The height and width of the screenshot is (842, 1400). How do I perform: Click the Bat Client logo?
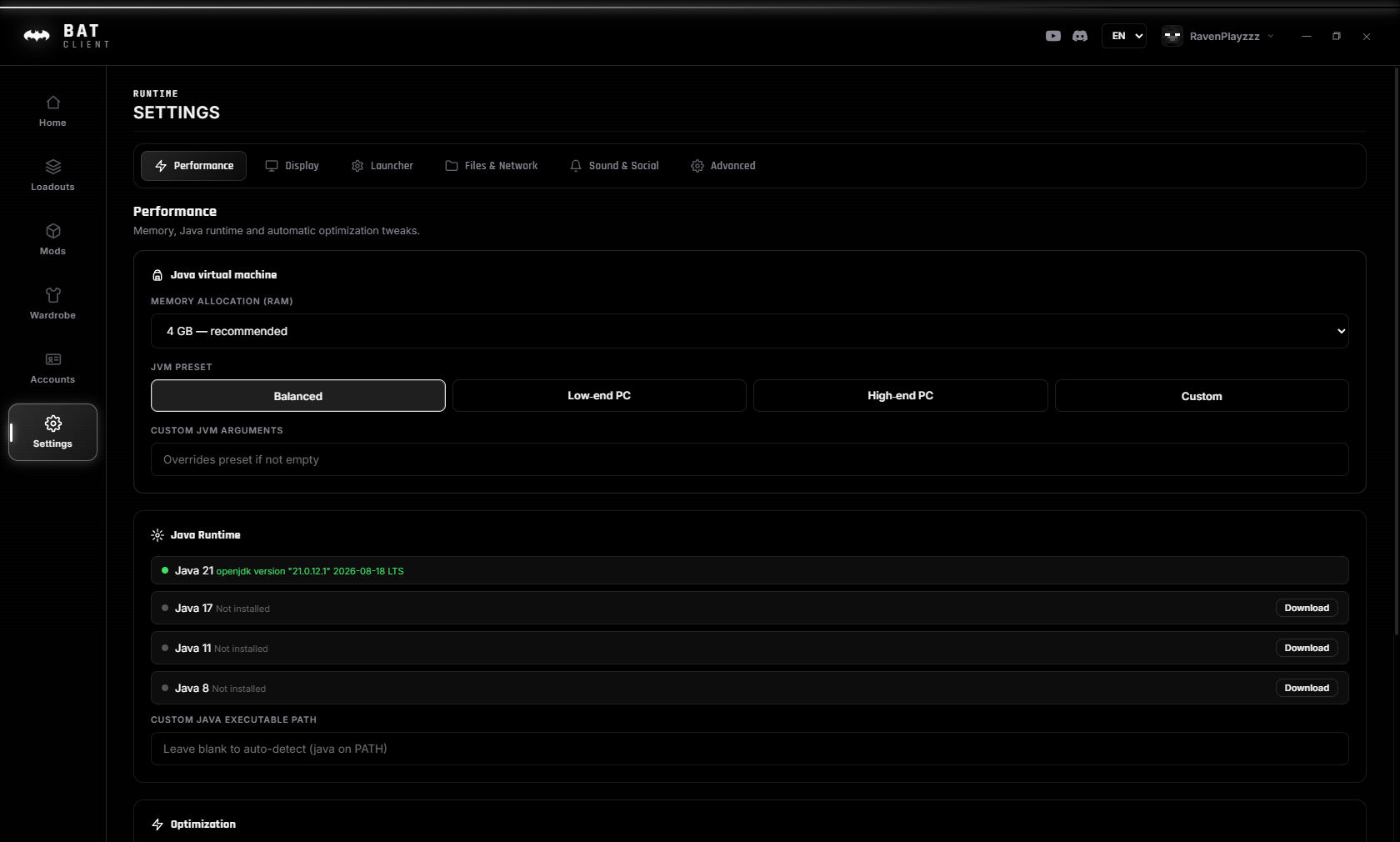click(66, 36)
